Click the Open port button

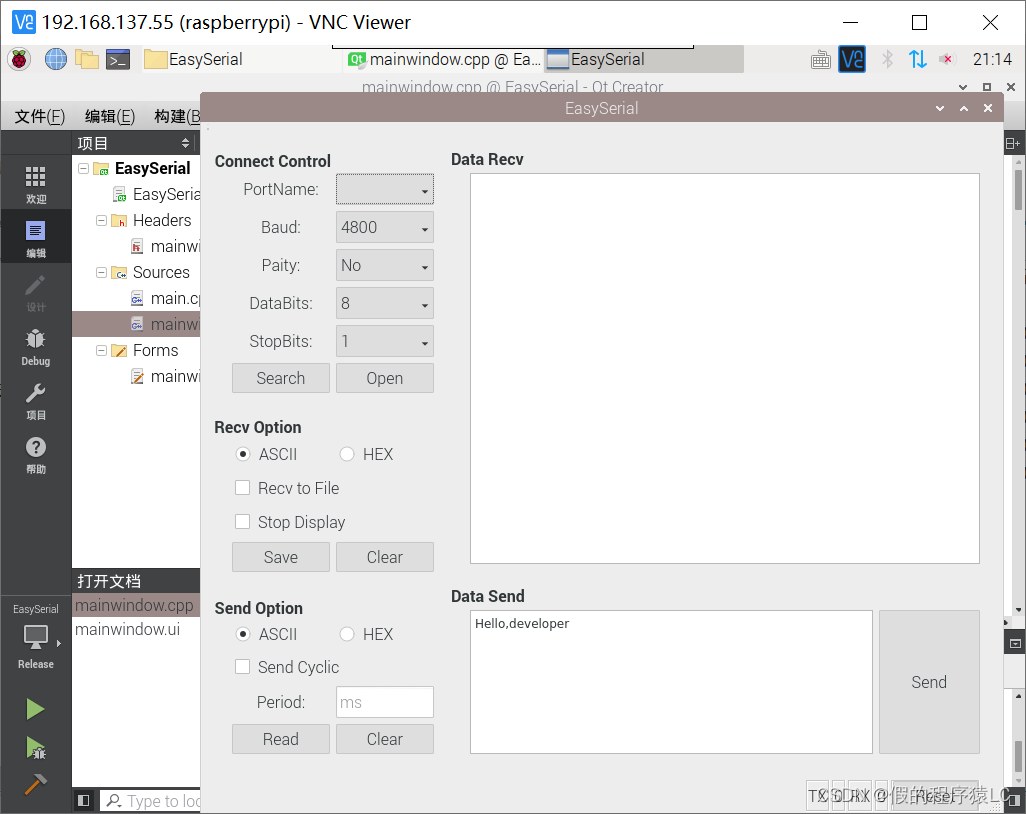click(385, 378)
